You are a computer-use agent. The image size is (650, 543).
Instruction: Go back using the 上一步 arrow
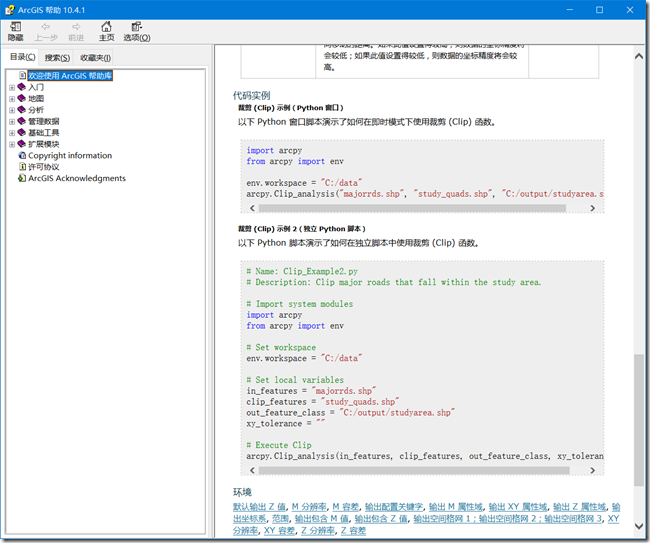(46, 32)
